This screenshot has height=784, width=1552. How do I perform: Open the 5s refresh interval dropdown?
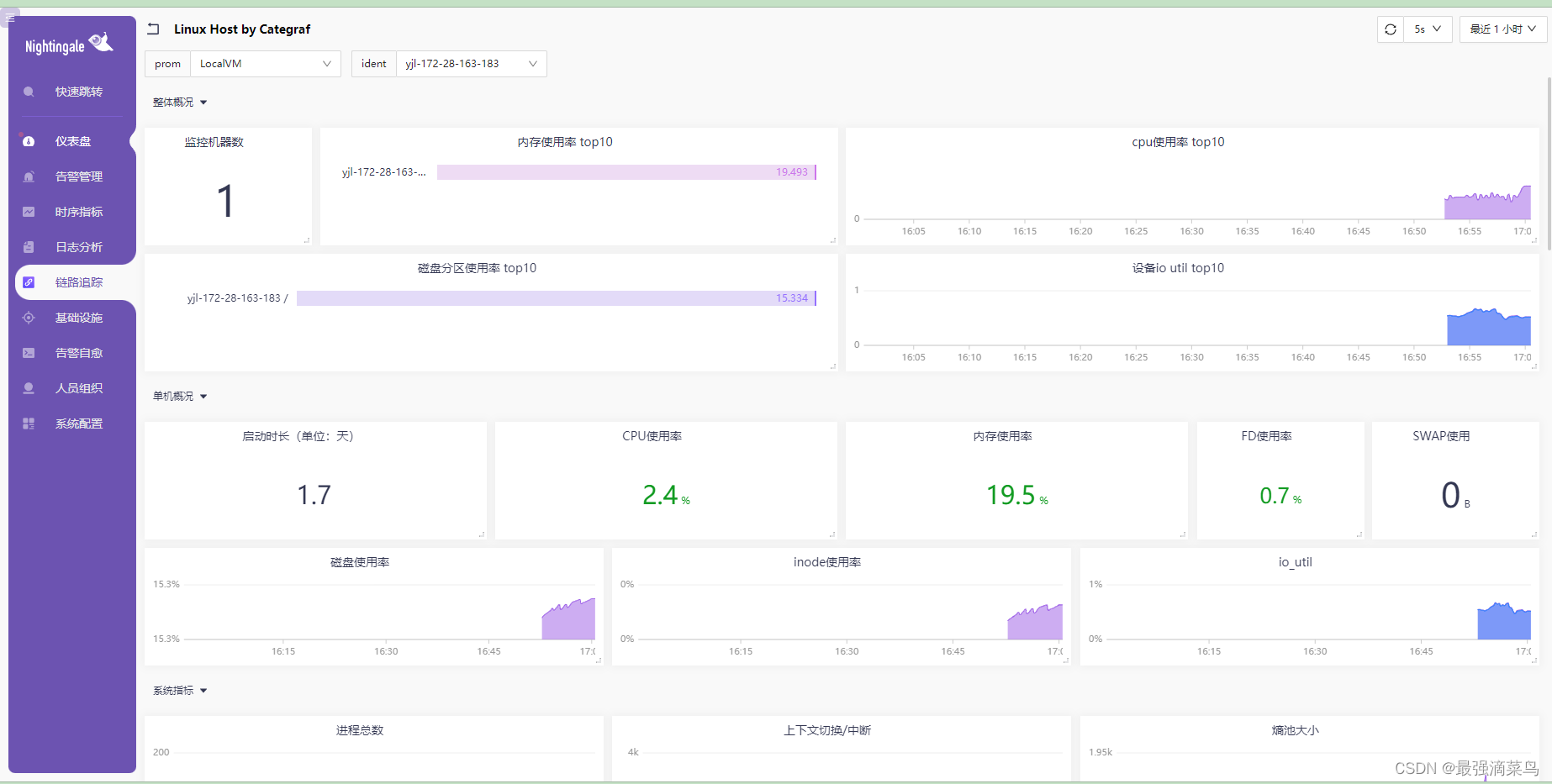pos(1428,29)
